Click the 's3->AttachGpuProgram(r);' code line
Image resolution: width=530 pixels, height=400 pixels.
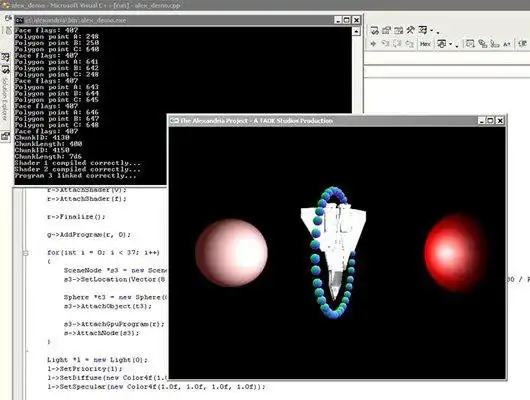(114, 324)
